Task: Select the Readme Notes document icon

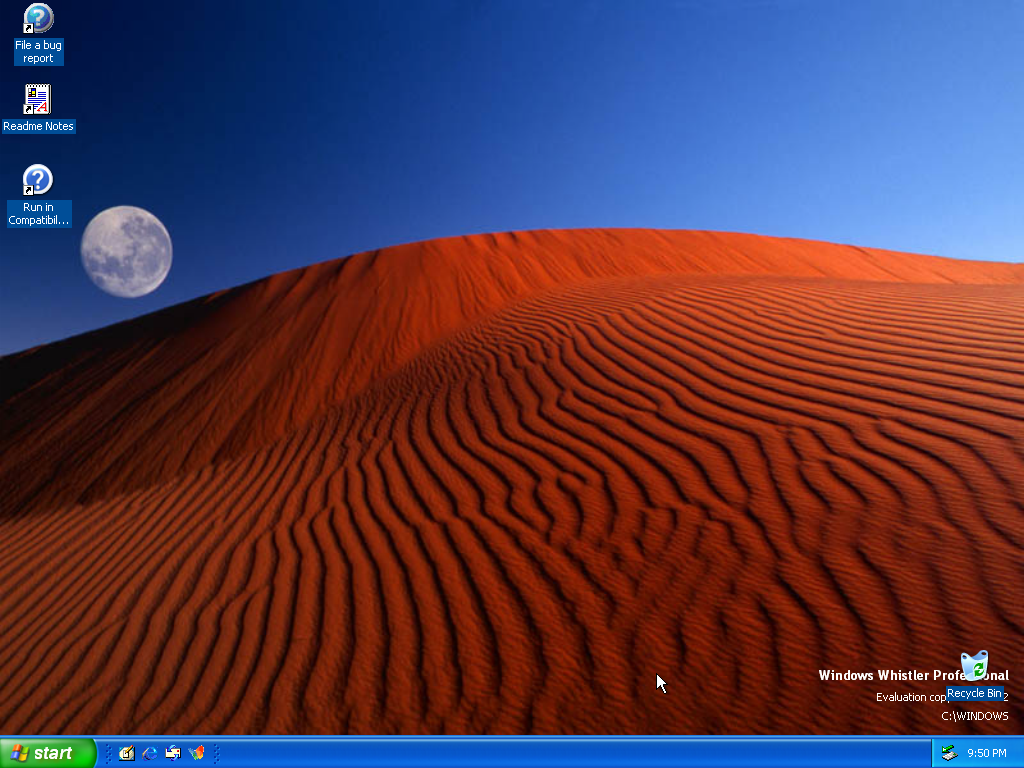Action: point(38,99)
